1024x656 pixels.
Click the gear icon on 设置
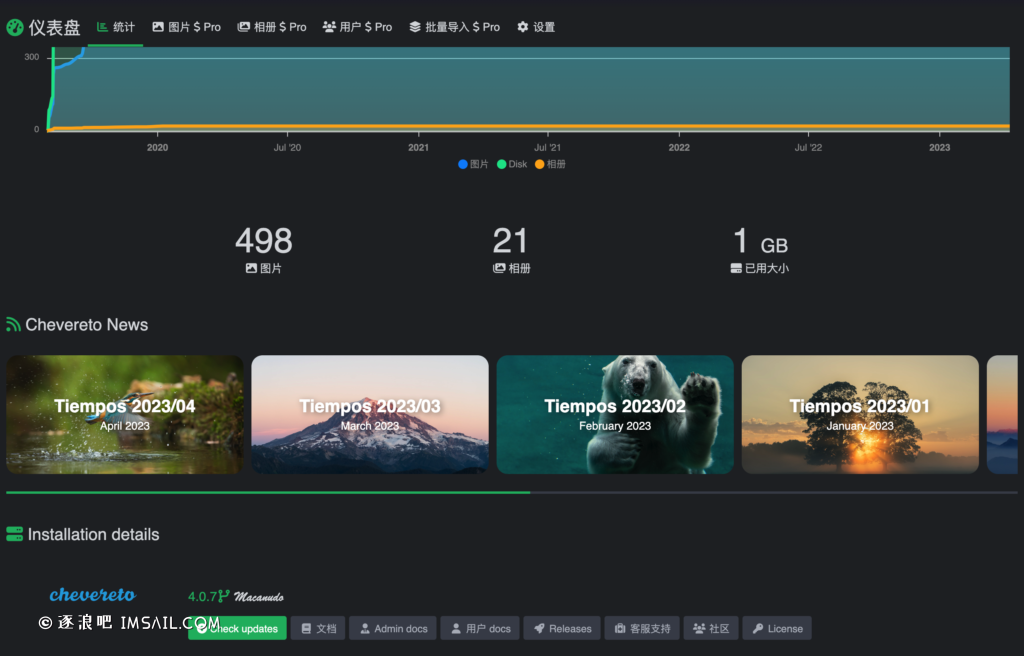(x=522, y=27)
